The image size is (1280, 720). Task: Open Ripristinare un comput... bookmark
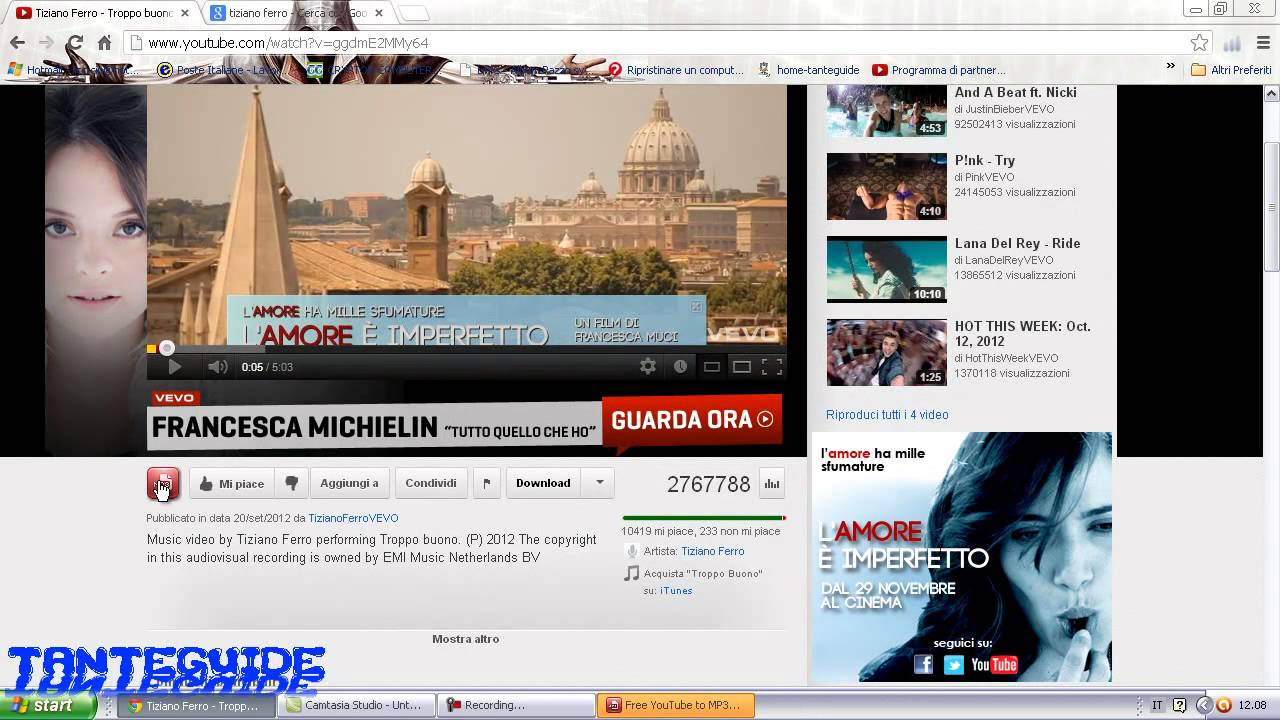coord(675,70)
